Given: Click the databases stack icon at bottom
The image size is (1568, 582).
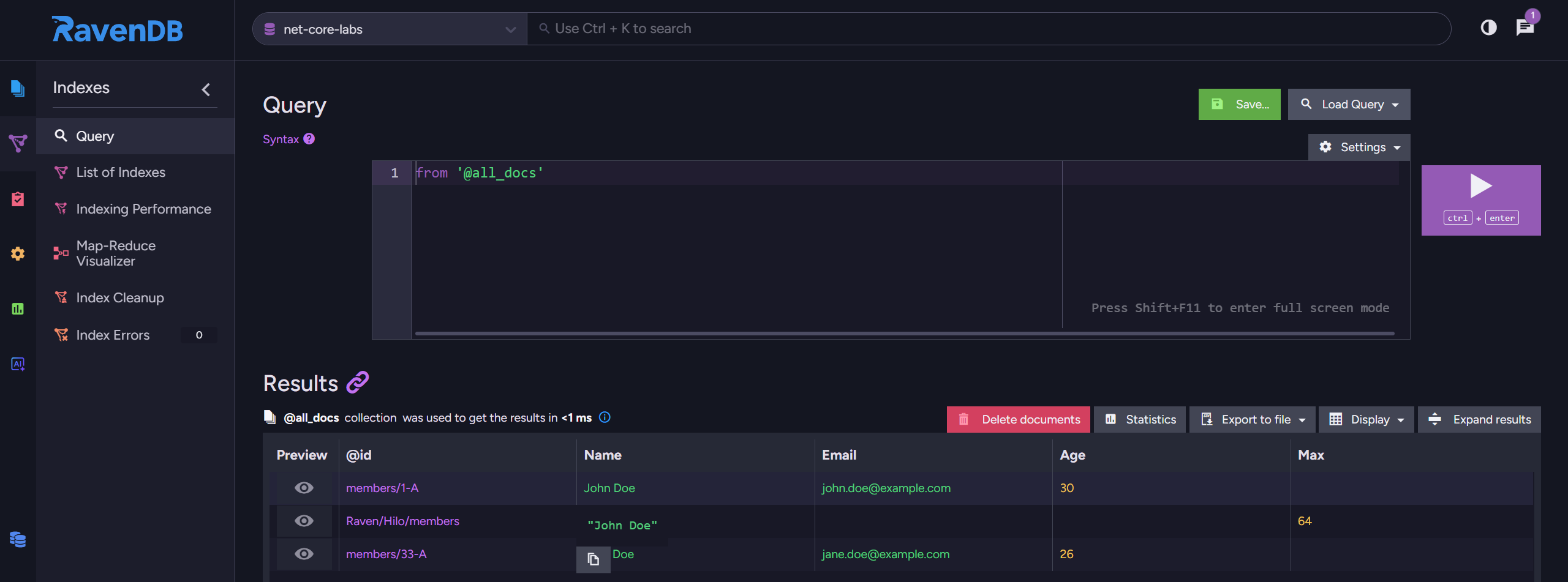Looking at the screenshot, I should coord(17,539).
